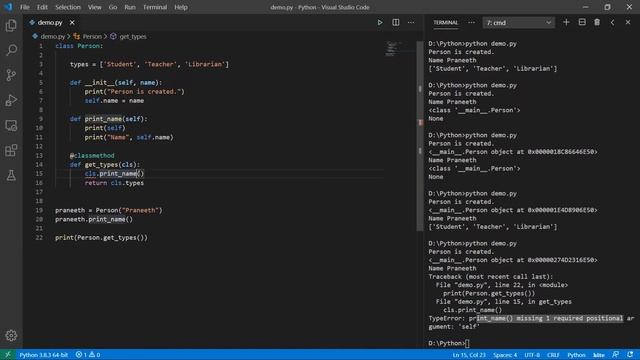Close the demo.py editor tab
Screen dimensions: 640x360
(72, 22)
